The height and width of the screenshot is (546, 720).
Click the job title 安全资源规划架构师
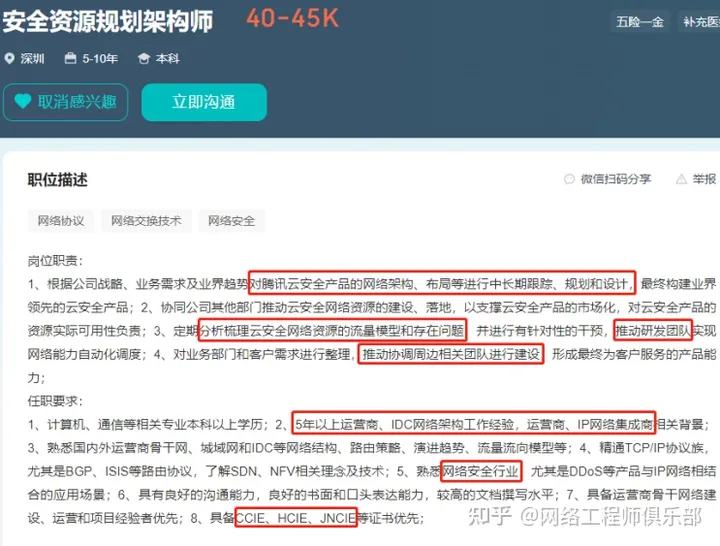[x=108, y=22]
